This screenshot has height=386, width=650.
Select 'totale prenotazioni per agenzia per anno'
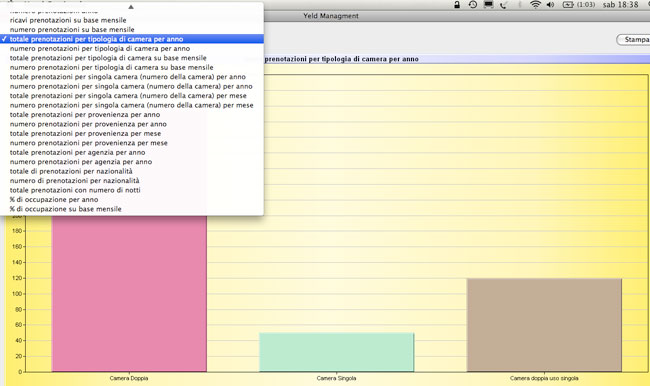coord(132,153)
